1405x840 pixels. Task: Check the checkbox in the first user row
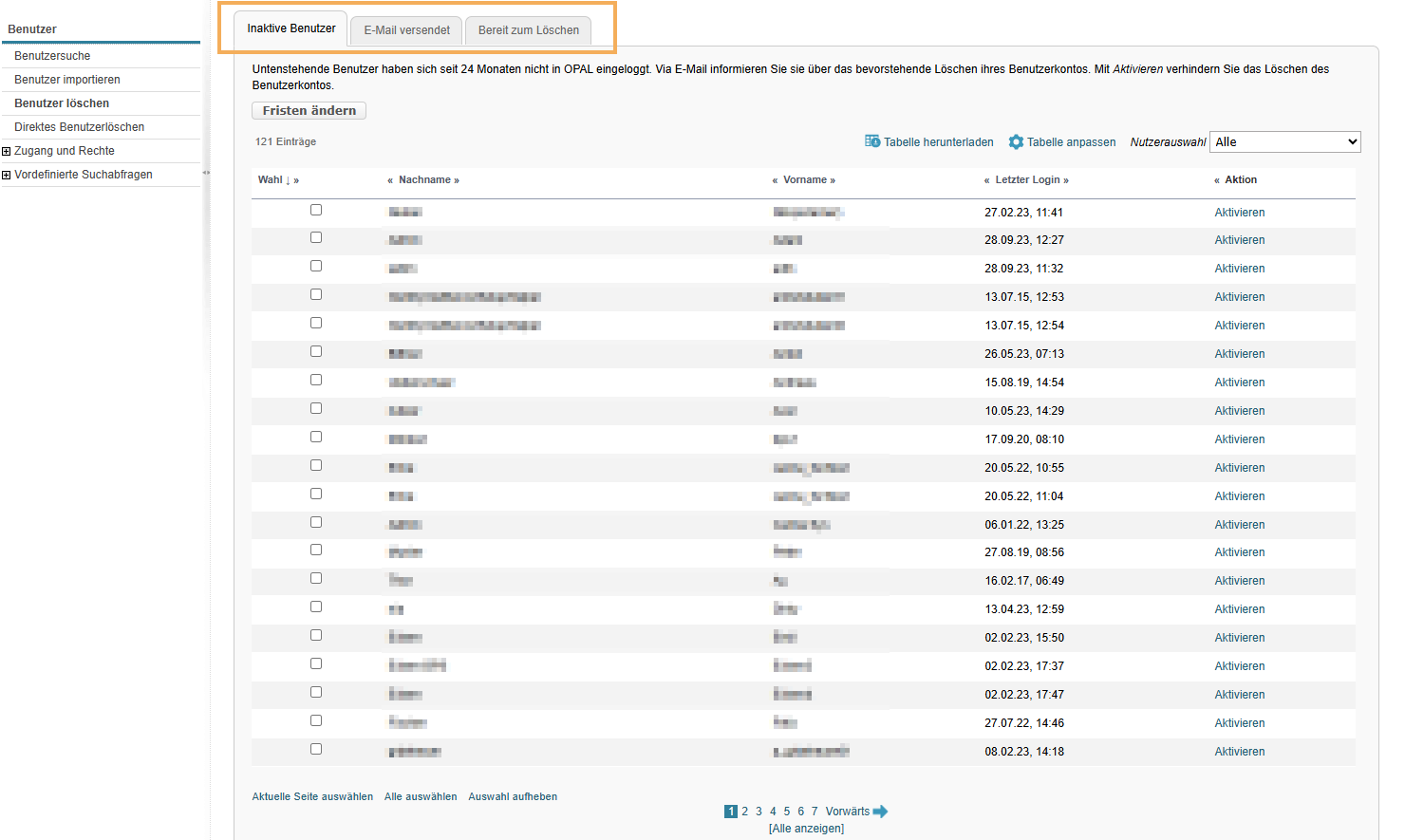pos(316,212)
